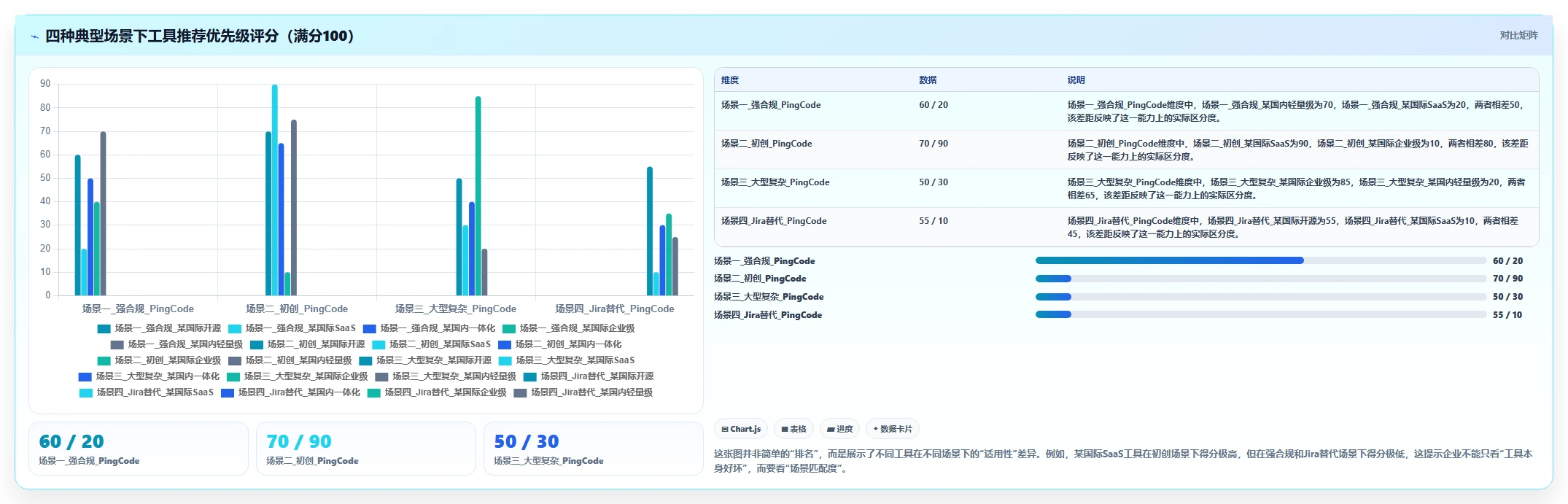1568x504 pixels.
Task: Click legend entry 场景四_Jira替代_某国际企业级
Action: click(x=437, y=392)
